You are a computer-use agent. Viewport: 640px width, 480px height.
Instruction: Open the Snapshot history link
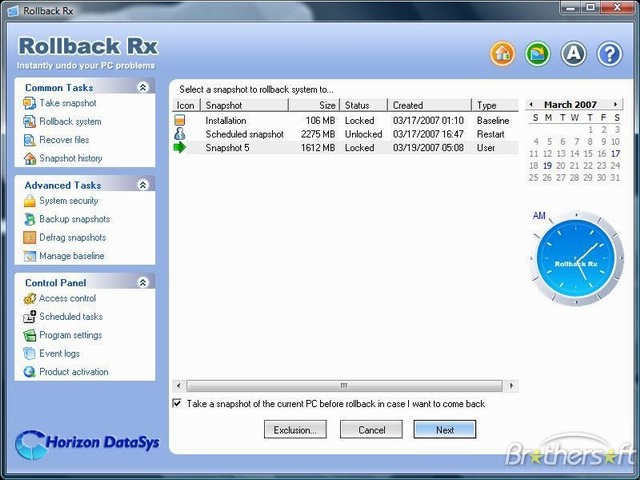pyautogui.click(x=71, y=158)
